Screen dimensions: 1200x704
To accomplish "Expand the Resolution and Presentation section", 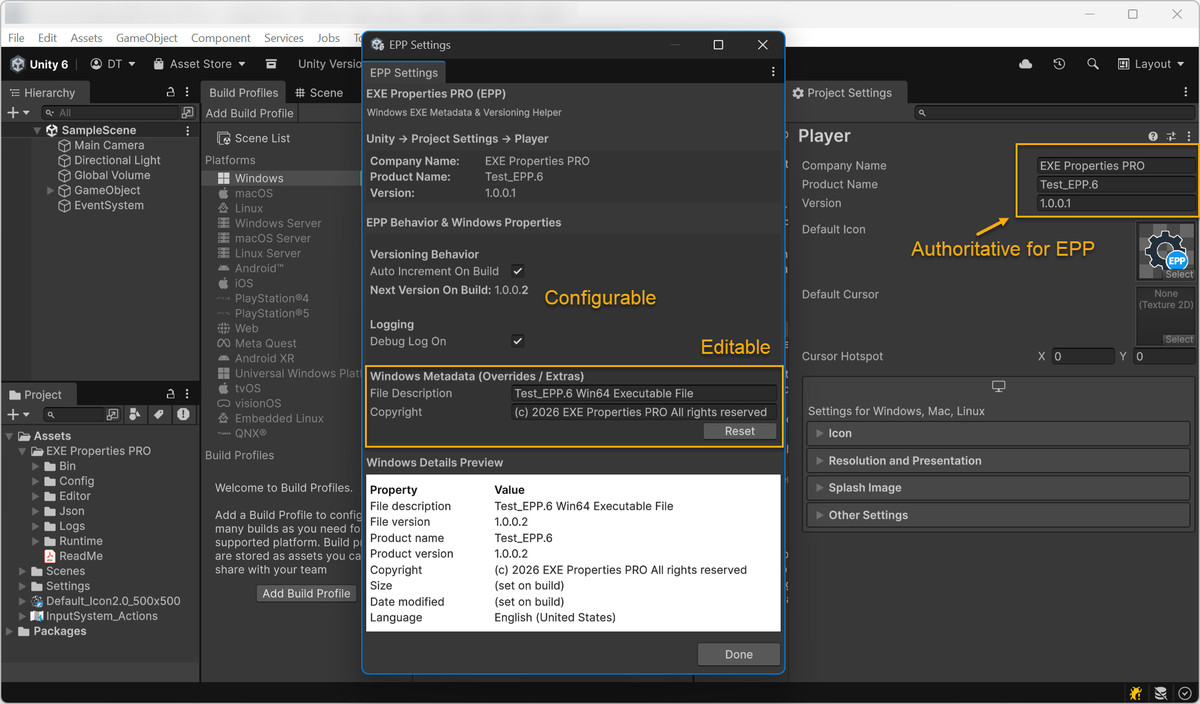I will [x=904, y=461].
